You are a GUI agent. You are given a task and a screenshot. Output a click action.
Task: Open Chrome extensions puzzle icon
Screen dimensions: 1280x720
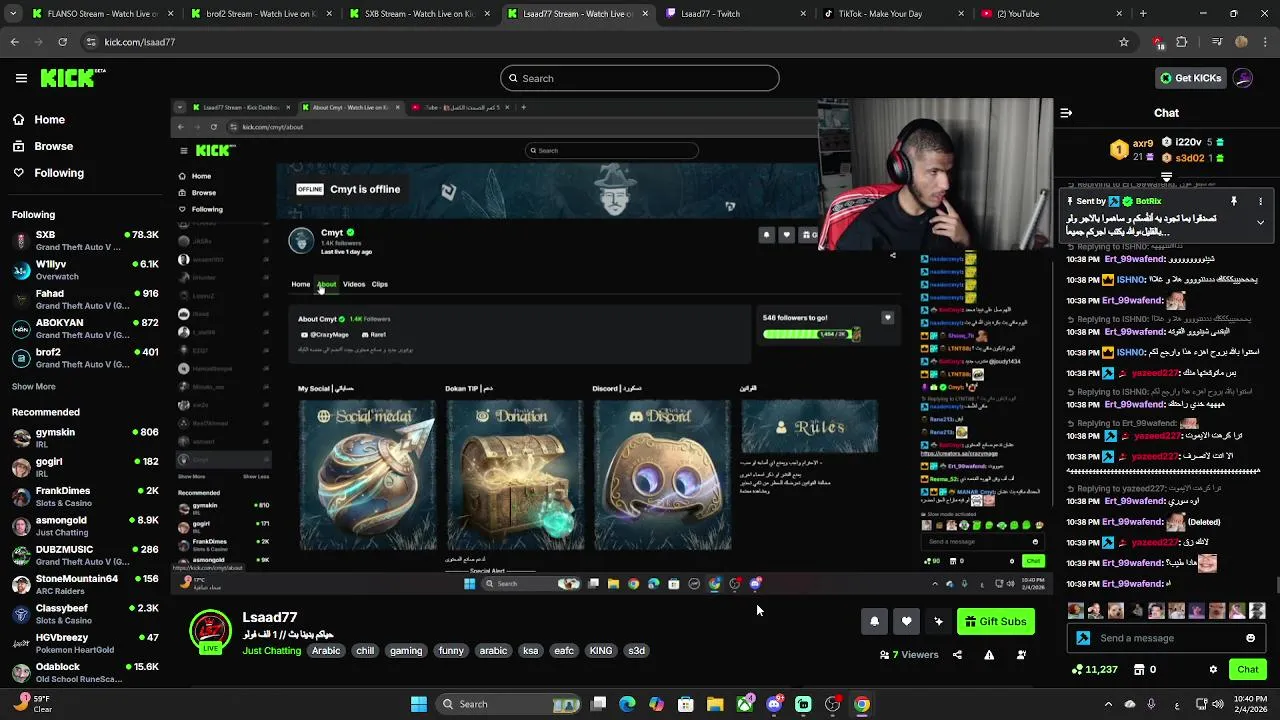point(1182,42)
